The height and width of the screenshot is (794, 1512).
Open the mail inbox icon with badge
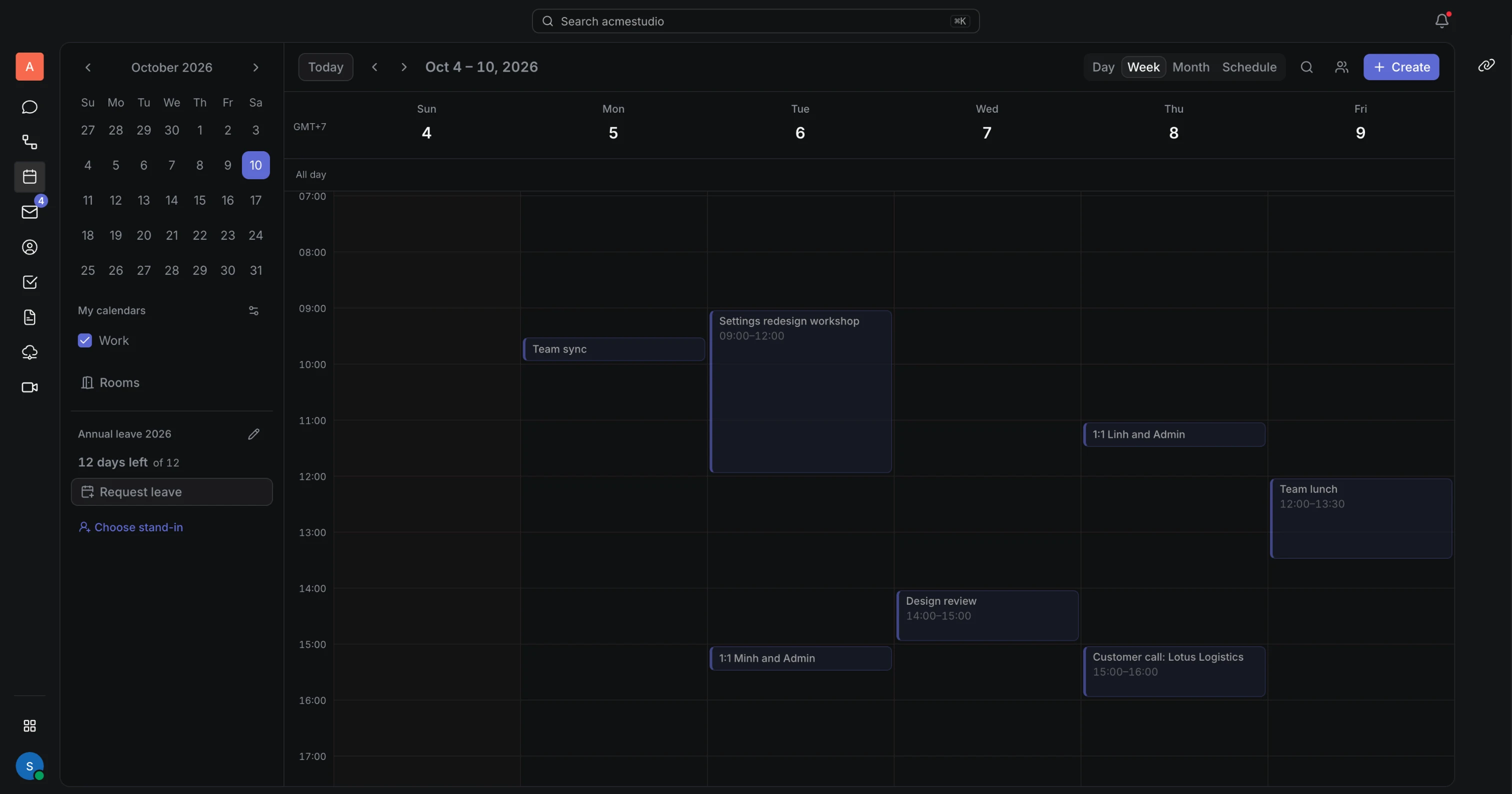(29, 212)
